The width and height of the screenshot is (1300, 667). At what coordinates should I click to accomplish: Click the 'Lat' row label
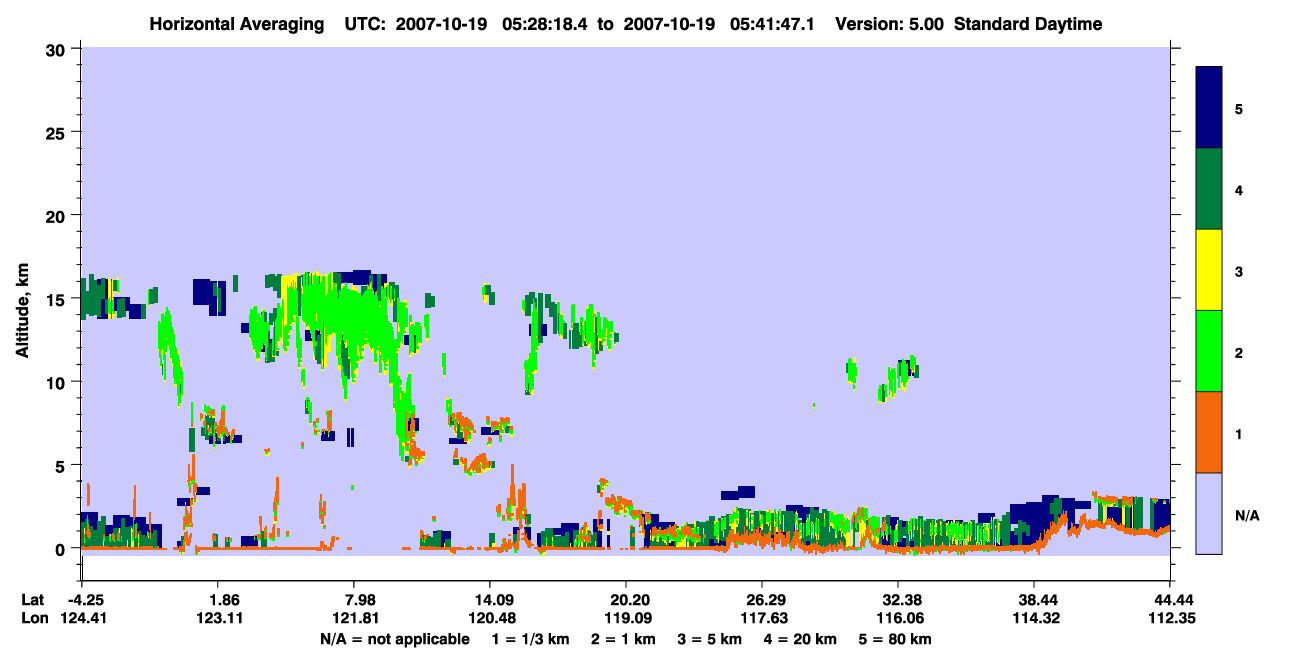tap(34, 600)
